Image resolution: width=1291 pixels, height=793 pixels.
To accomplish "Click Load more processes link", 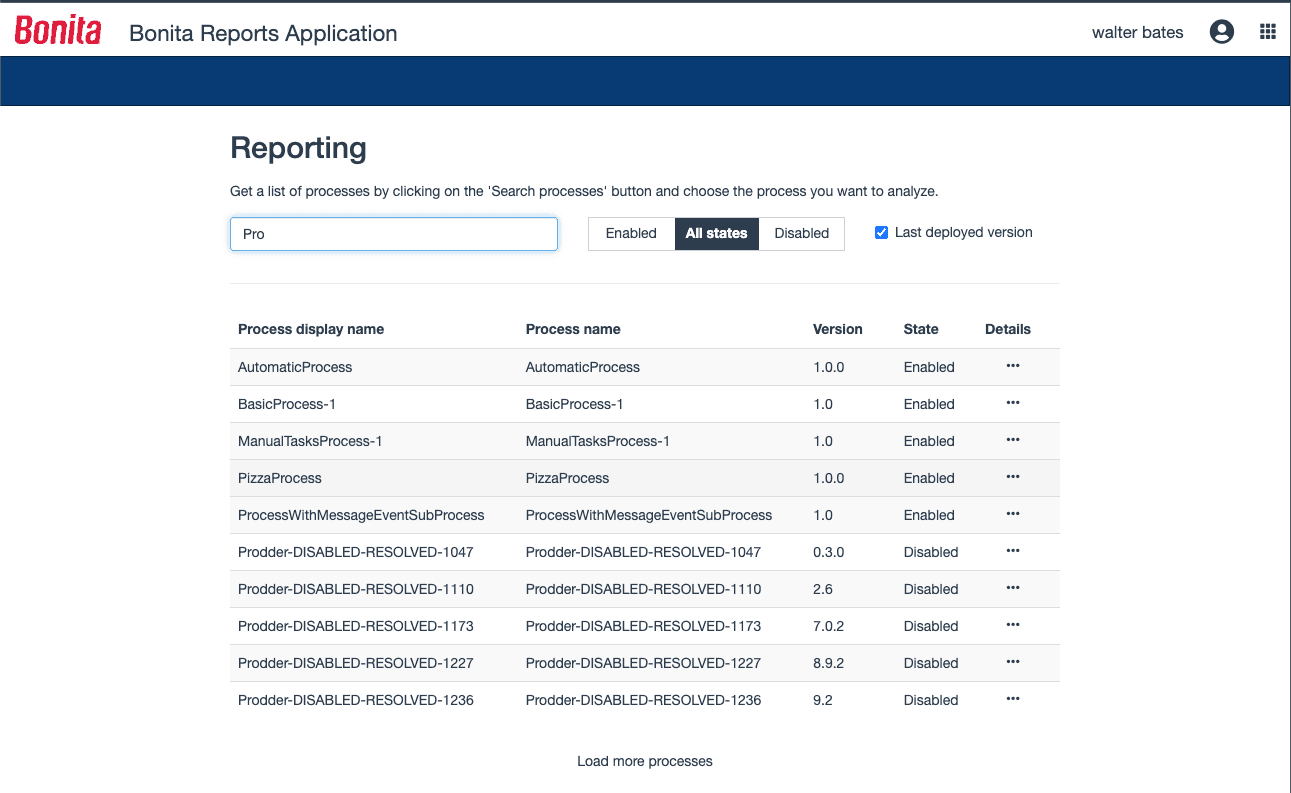I will [x=644, y=761].
